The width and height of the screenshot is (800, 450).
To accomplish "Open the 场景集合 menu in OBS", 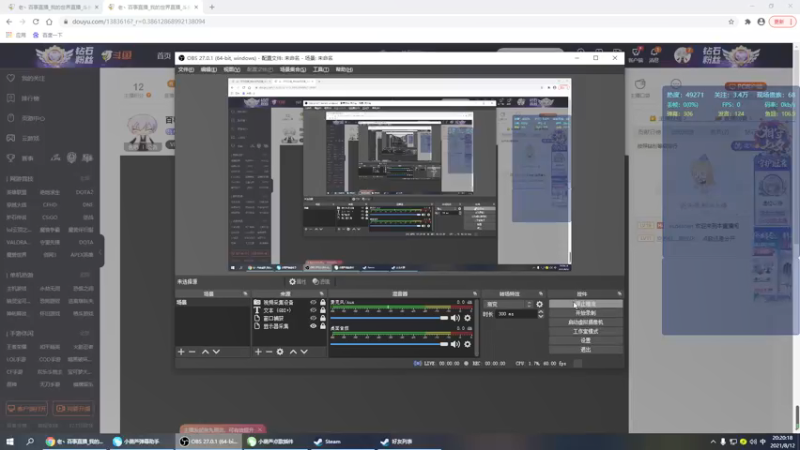I will [x=293, y=69].
